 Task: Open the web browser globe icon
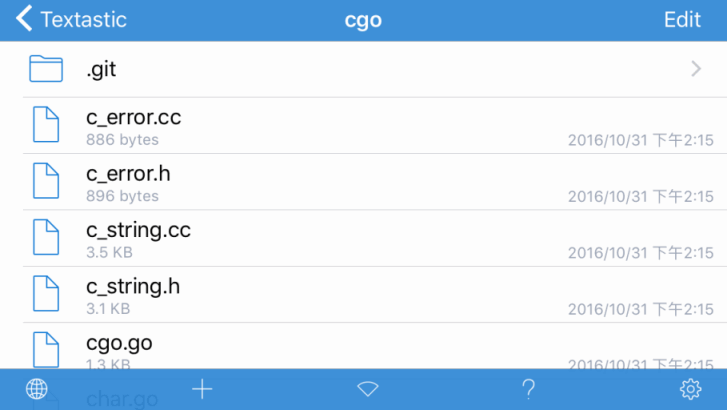pos(37,389)
